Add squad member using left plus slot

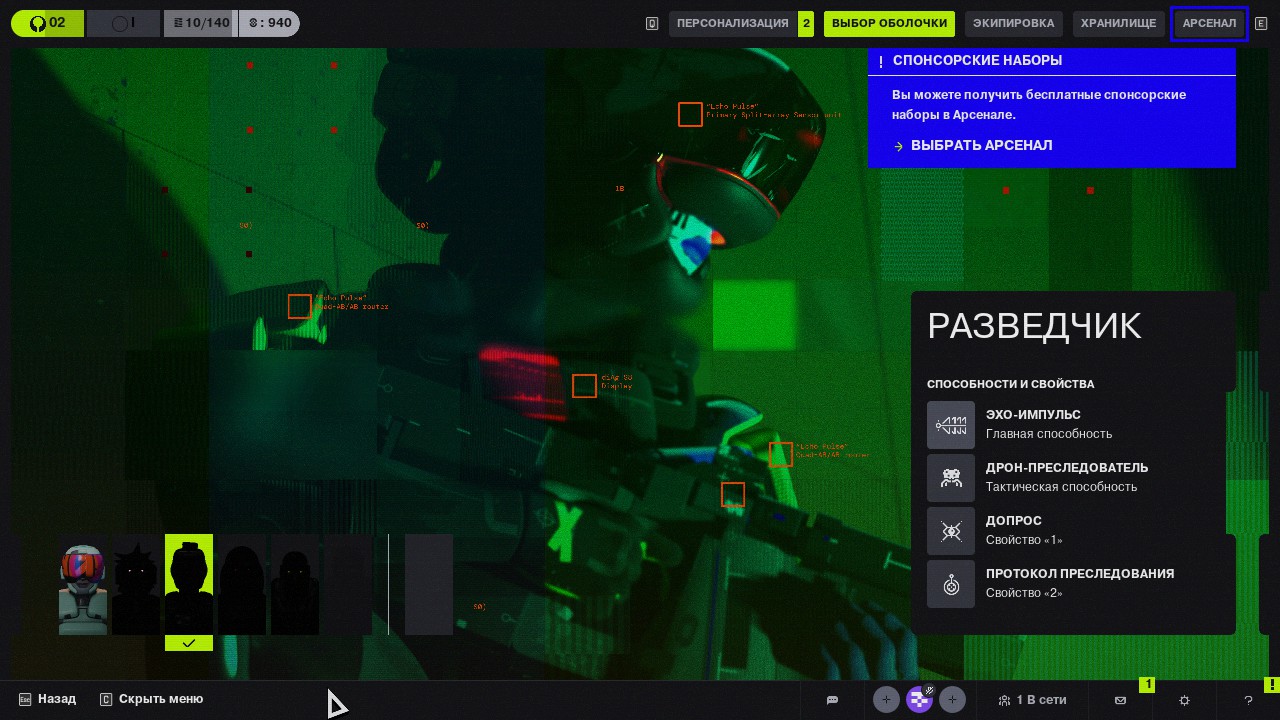coord(886,700)
